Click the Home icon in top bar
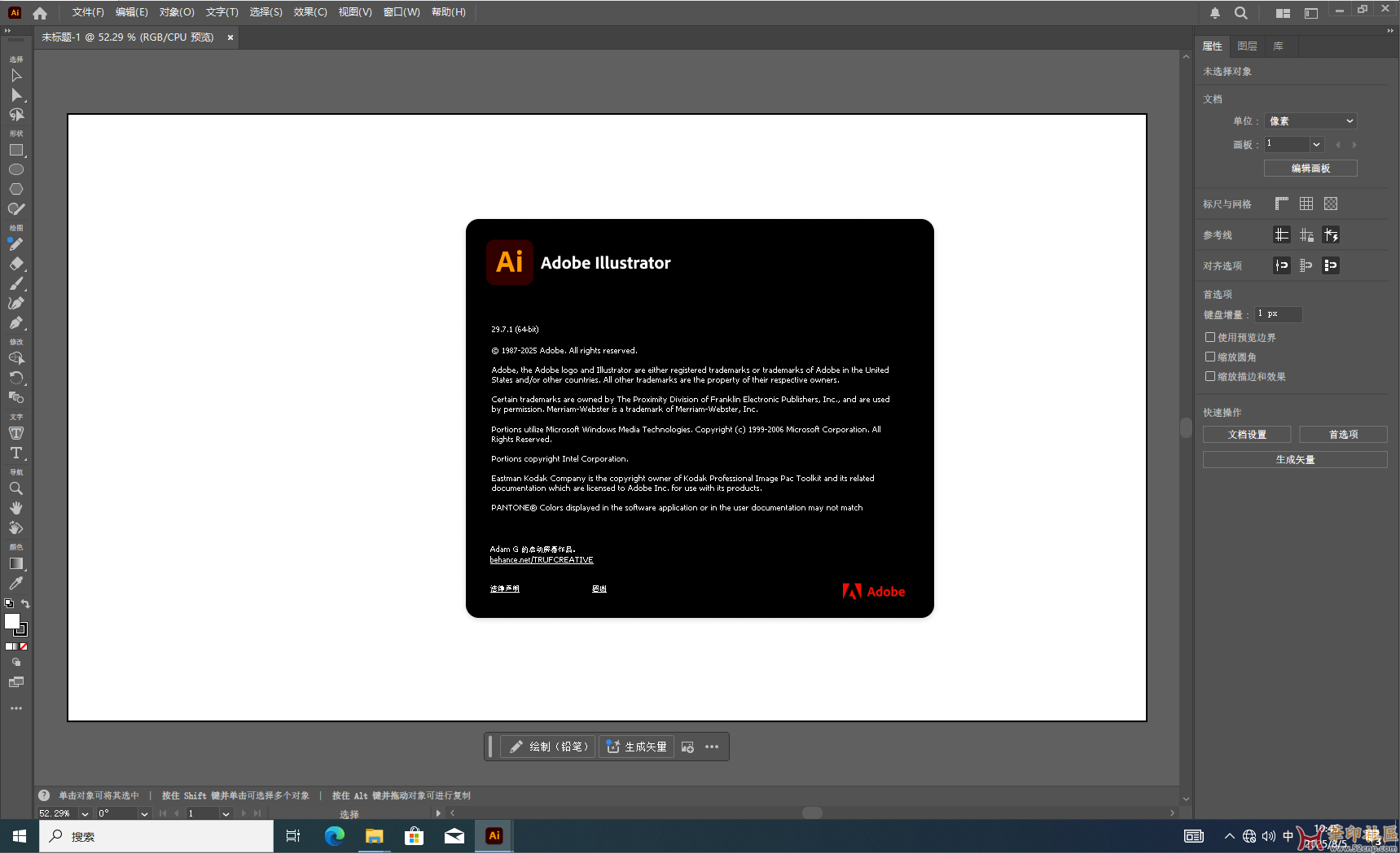This screenshot has width=1400, height=854. (40, 13)
